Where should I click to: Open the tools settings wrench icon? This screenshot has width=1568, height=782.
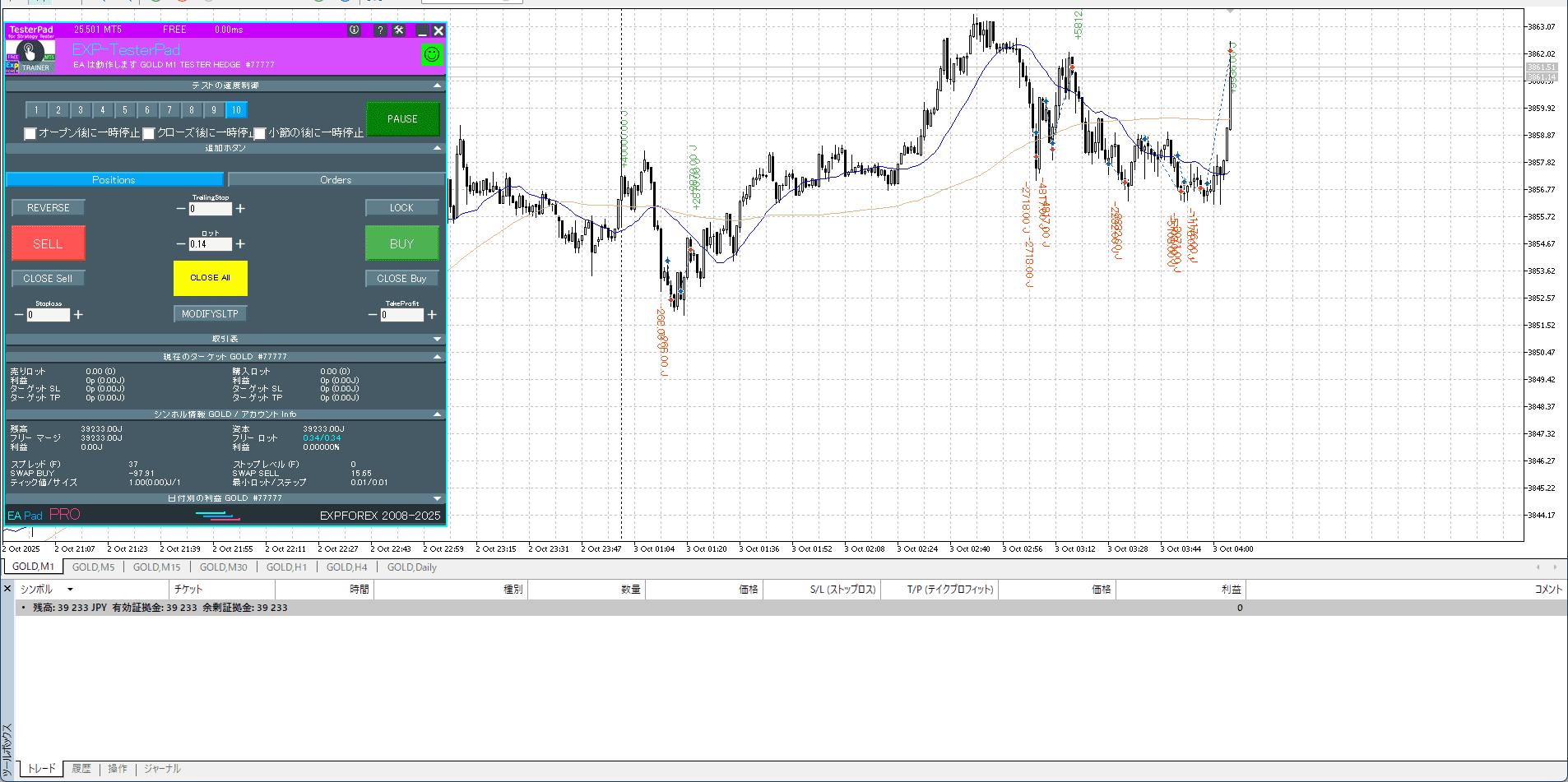point(399,30)
